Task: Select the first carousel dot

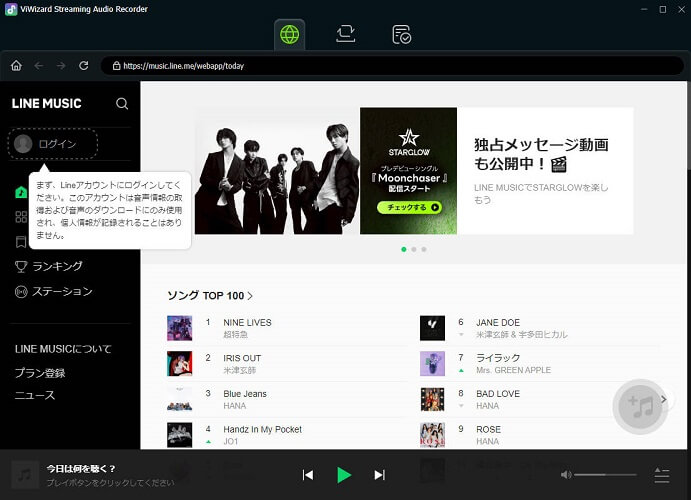Action: tap(404, 249)
